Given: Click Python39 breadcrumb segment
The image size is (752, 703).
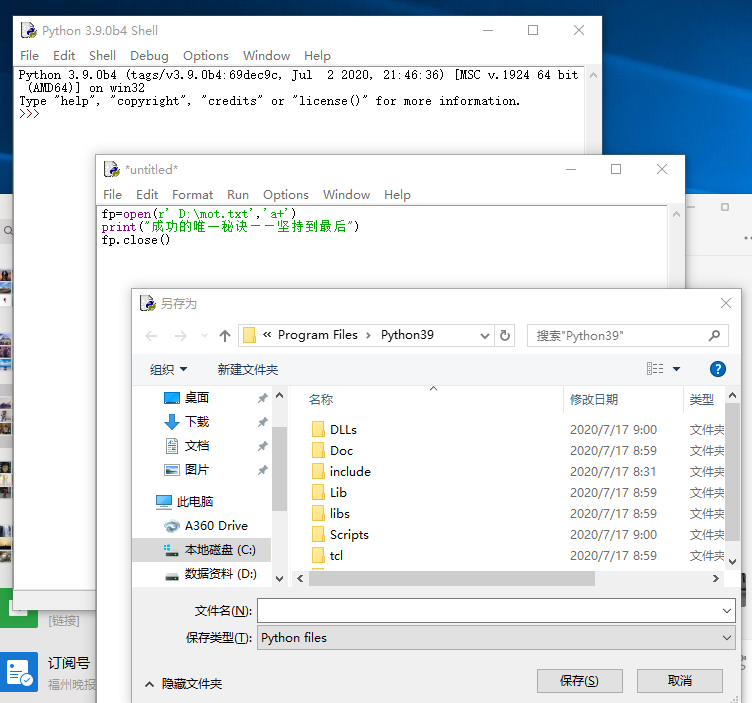Looking at the screenshot, I should [407, 335].
